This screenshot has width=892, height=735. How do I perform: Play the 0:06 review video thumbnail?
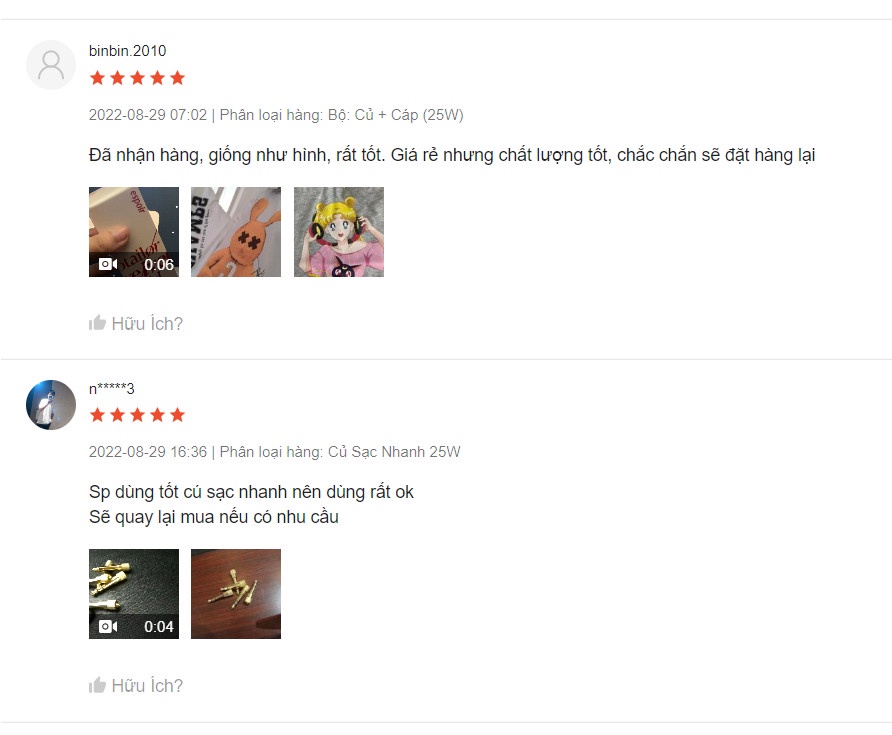[134, 232]
